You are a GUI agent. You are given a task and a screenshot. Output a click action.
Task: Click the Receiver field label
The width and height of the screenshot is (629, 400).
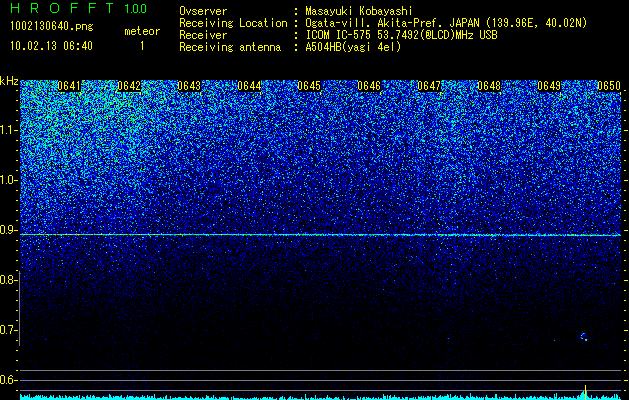click(203, 35)
